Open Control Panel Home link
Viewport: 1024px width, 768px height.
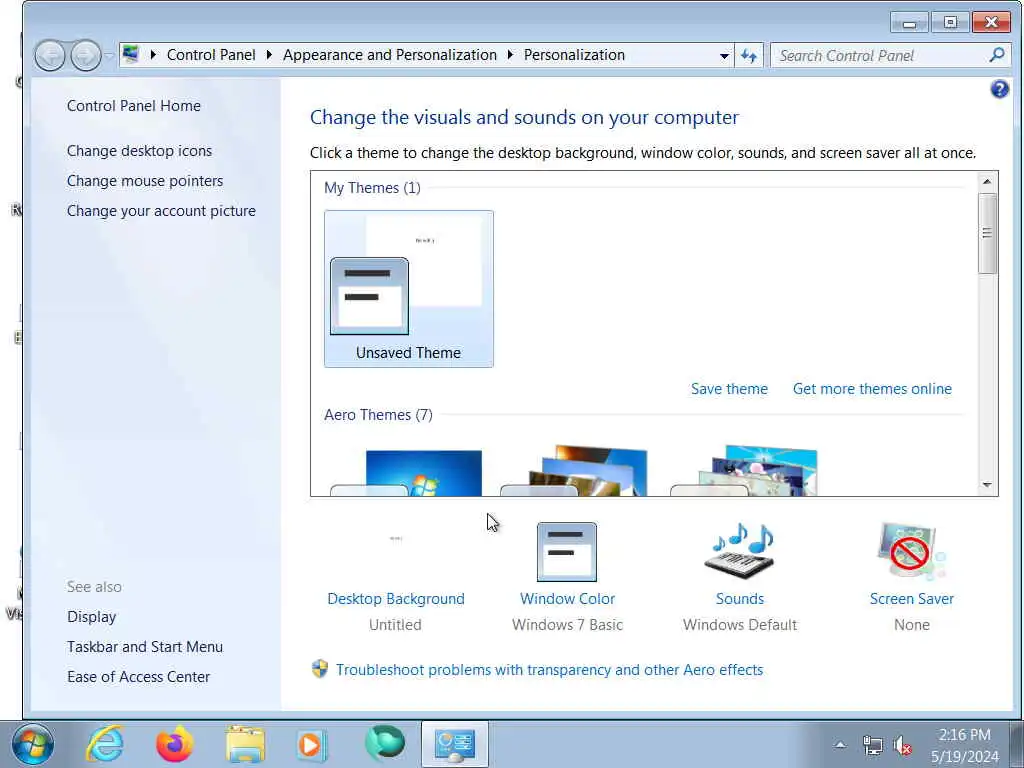click(134, 106)
